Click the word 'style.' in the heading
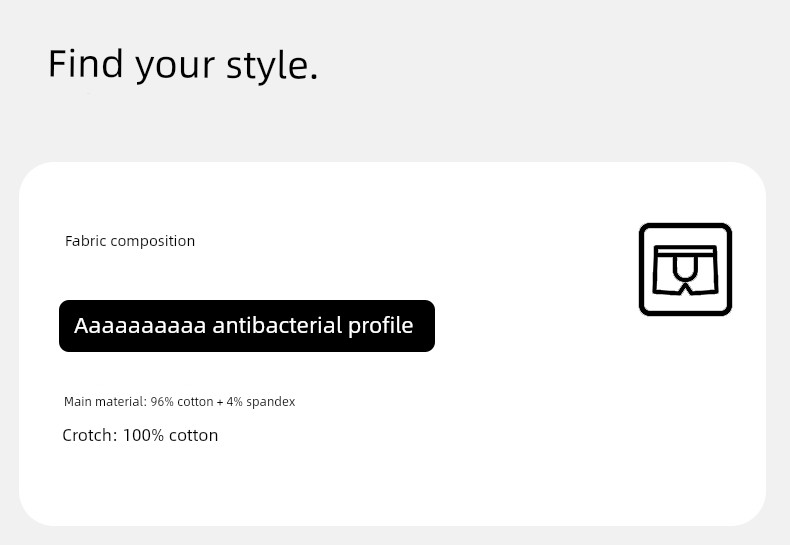Screen dimensions: 790x545 tap(272, 65)
